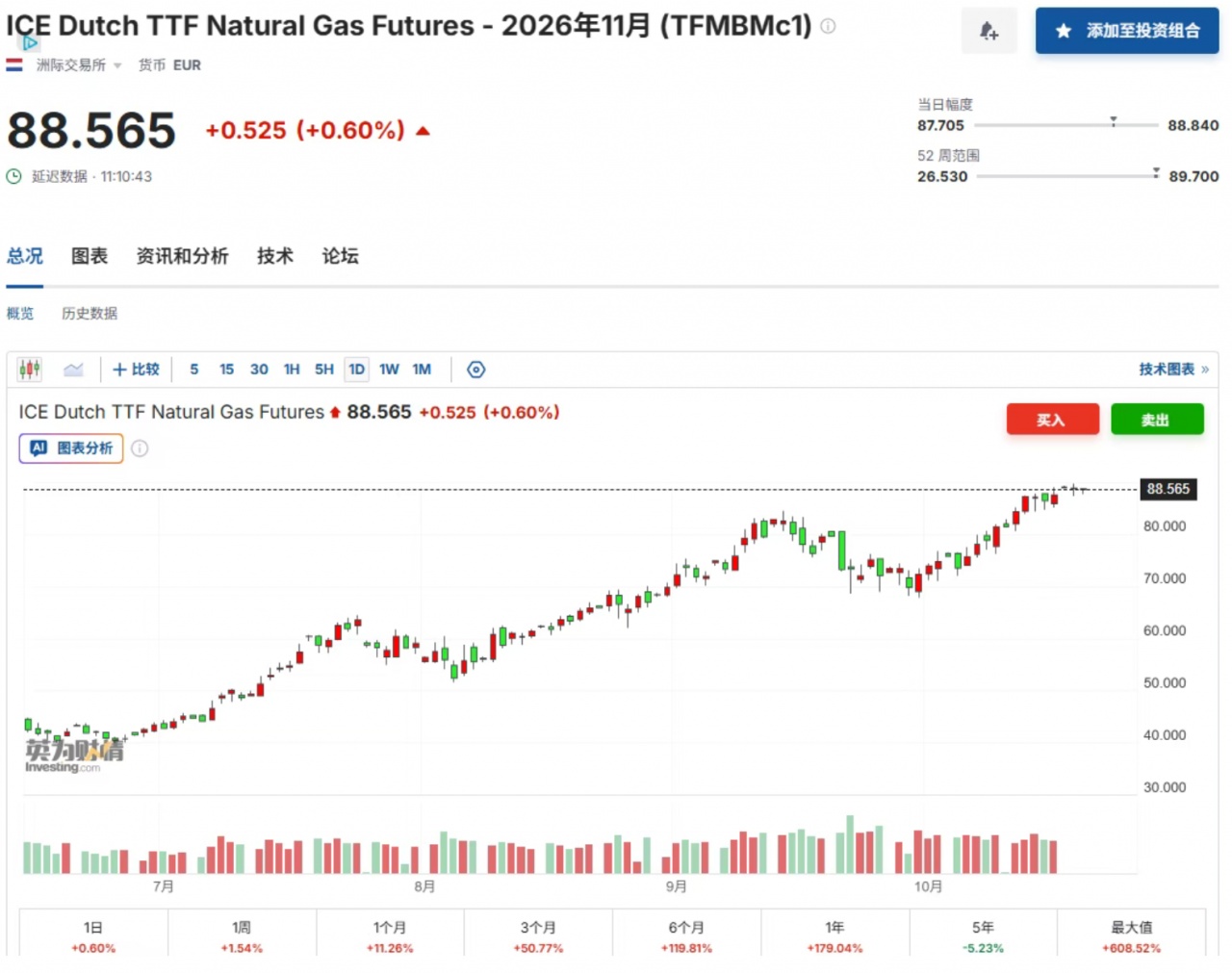This screenshot has width=1232, height=973.
Task: Click the red 买入 buy button
Action: [x=1052, y=420]
